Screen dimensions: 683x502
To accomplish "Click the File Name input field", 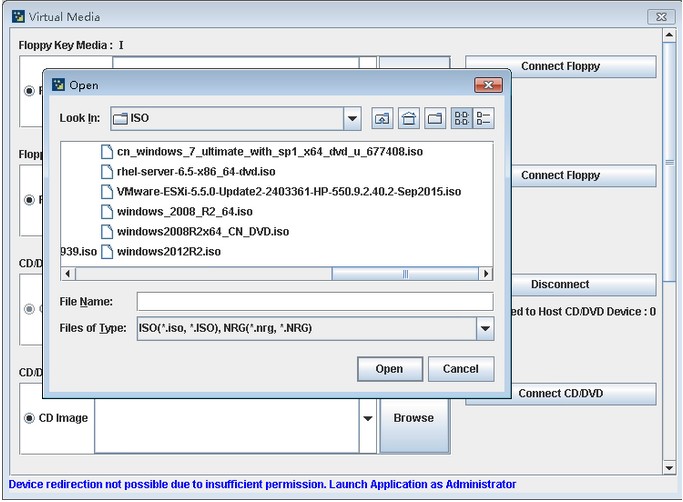I will coord(315,302).
